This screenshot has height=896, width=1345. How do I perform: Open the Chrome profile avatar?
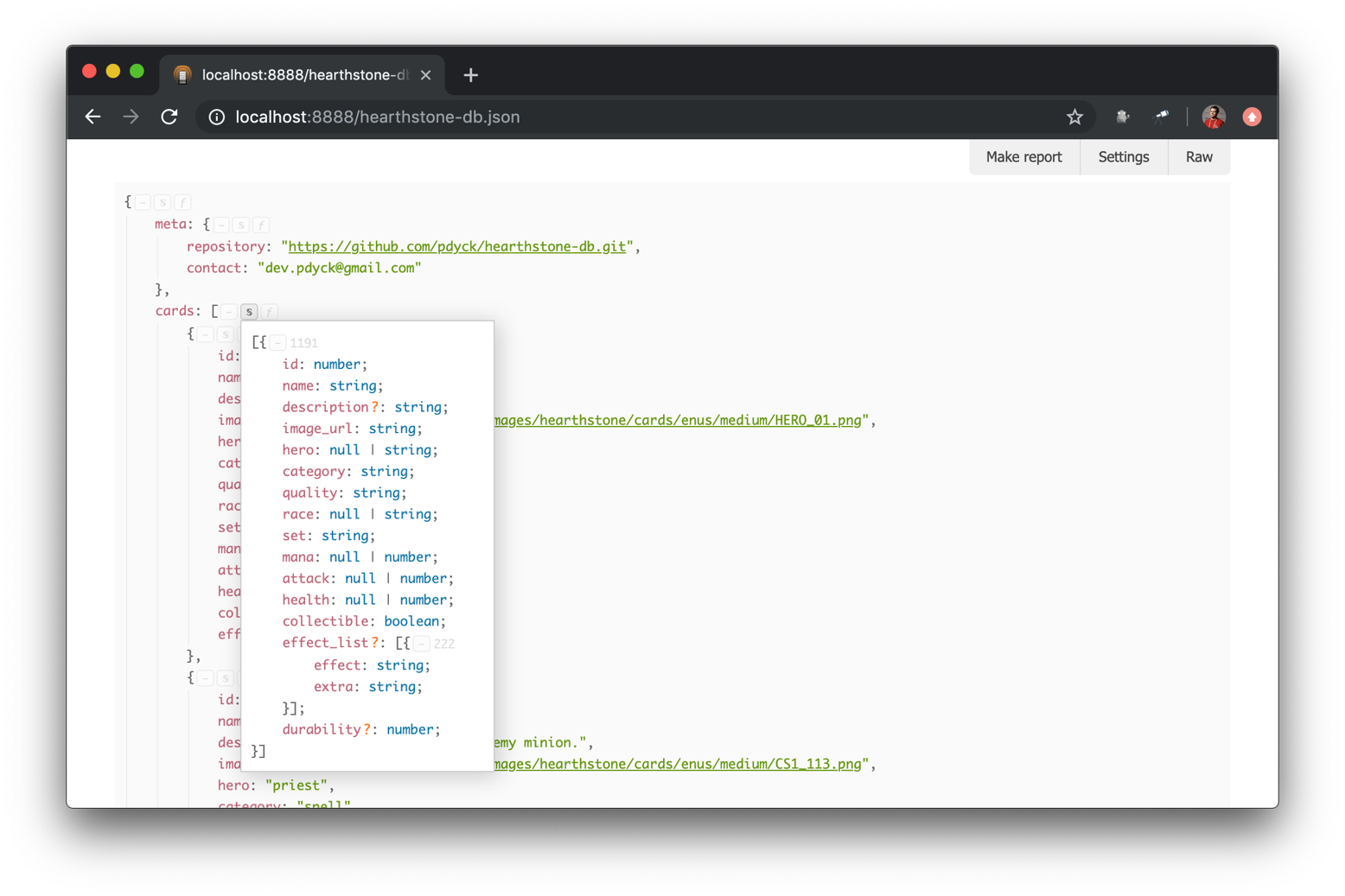tap(1214, 117)
